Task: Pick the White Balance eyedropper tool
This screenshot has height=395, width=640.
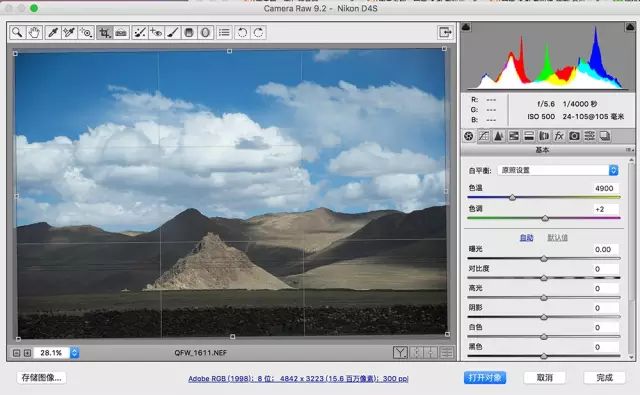Action: pos(53,32)
